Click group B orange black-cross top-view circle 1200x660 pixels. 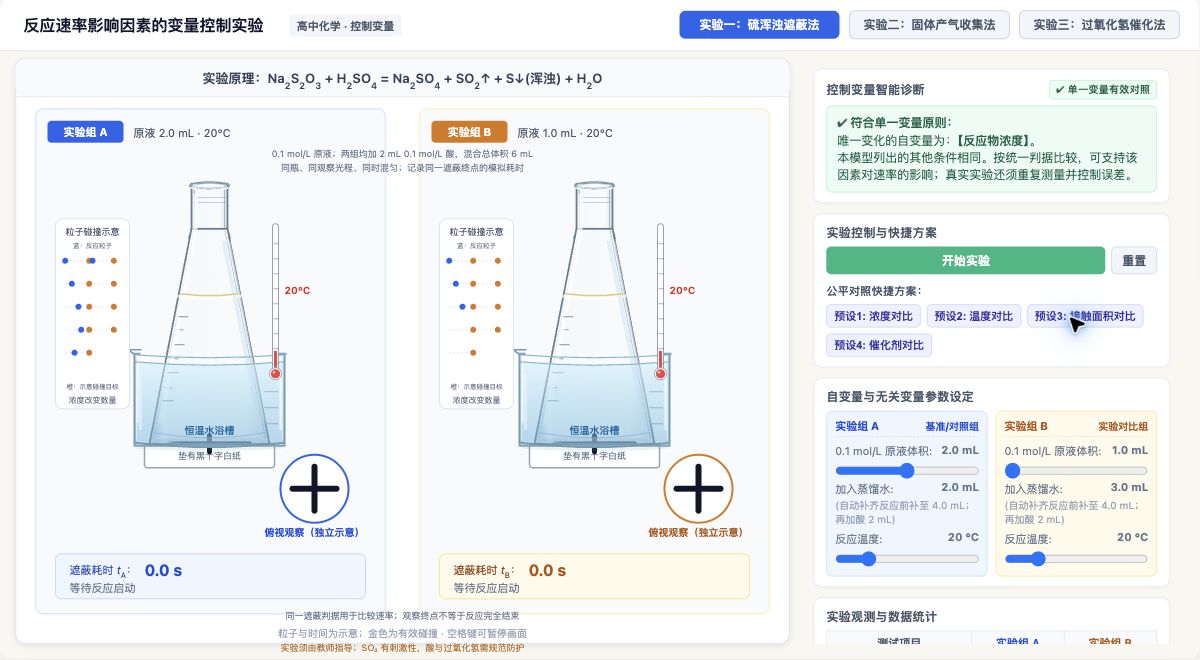pyautogui.click(x=698, y=488)
